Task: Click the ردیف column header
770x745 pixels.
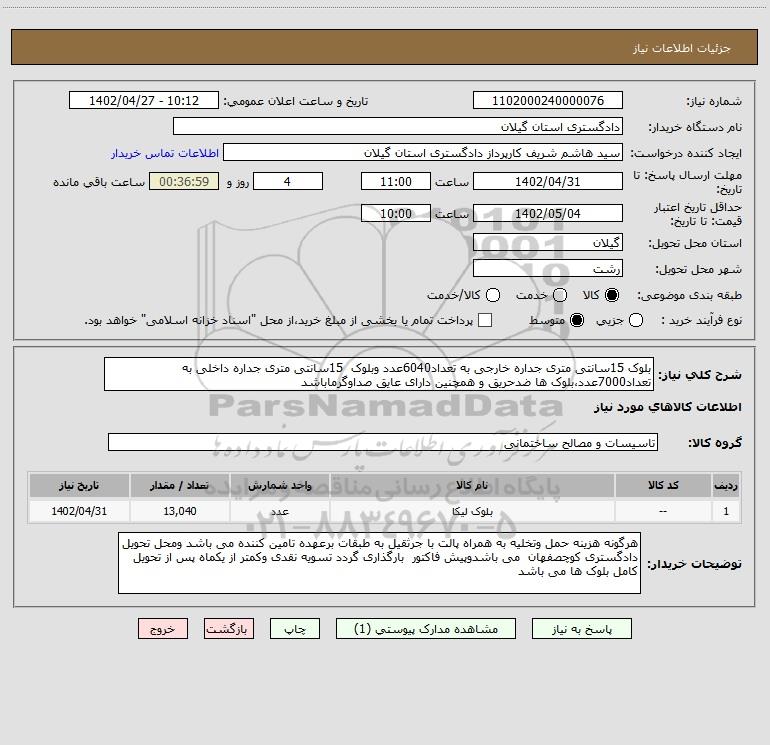Action: click(x=726, y=485)
